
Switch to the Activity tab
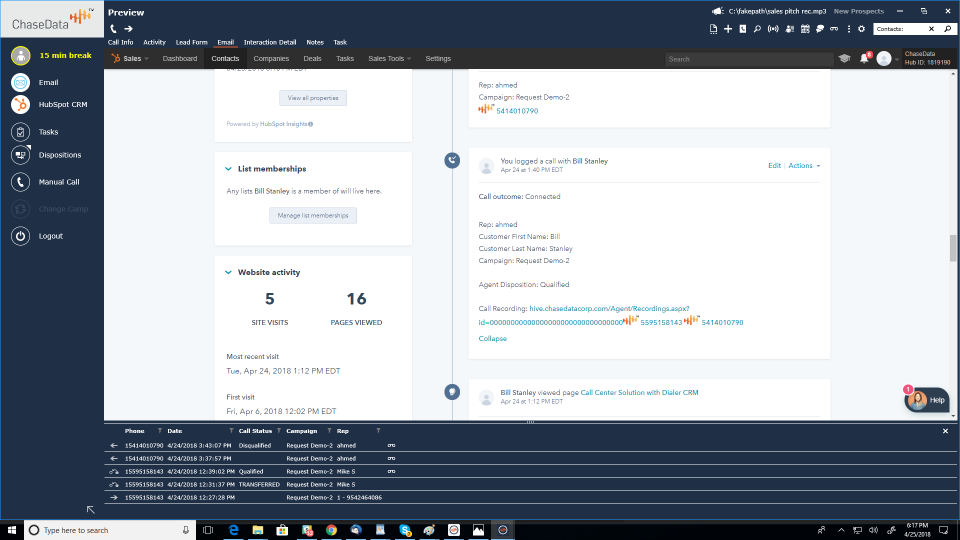pos(154,42)
